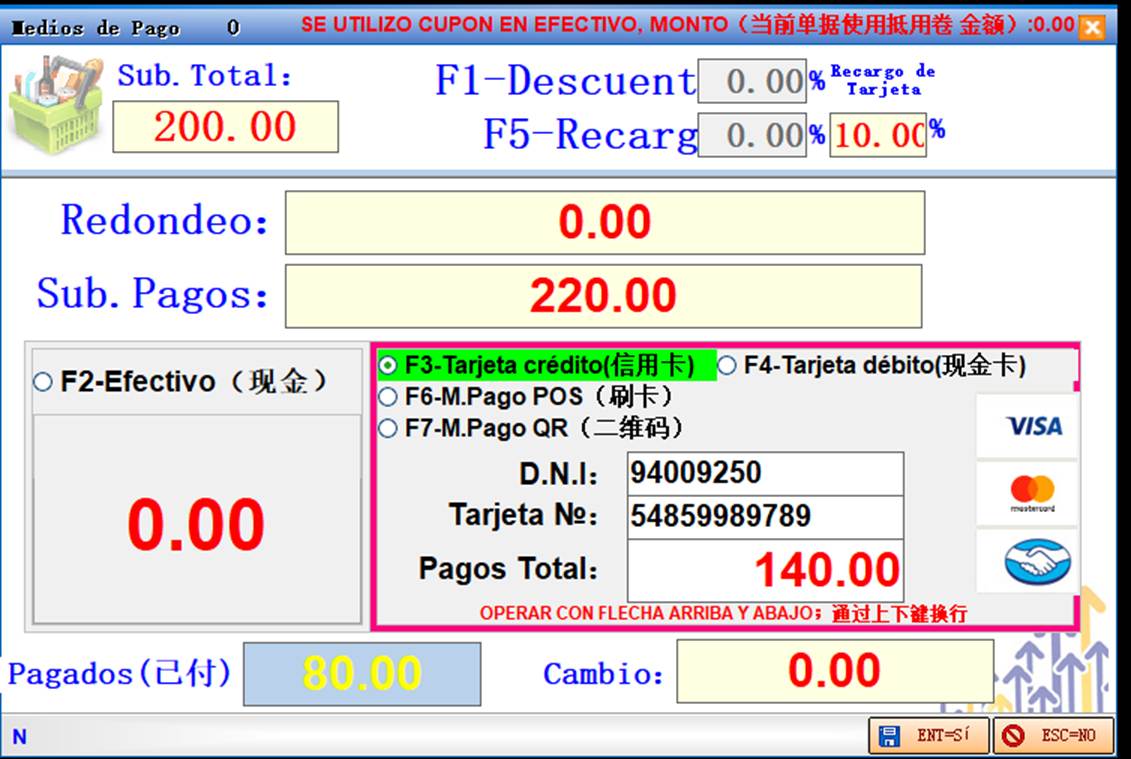Click the F5-Recargo percentage field

(752, 135)
